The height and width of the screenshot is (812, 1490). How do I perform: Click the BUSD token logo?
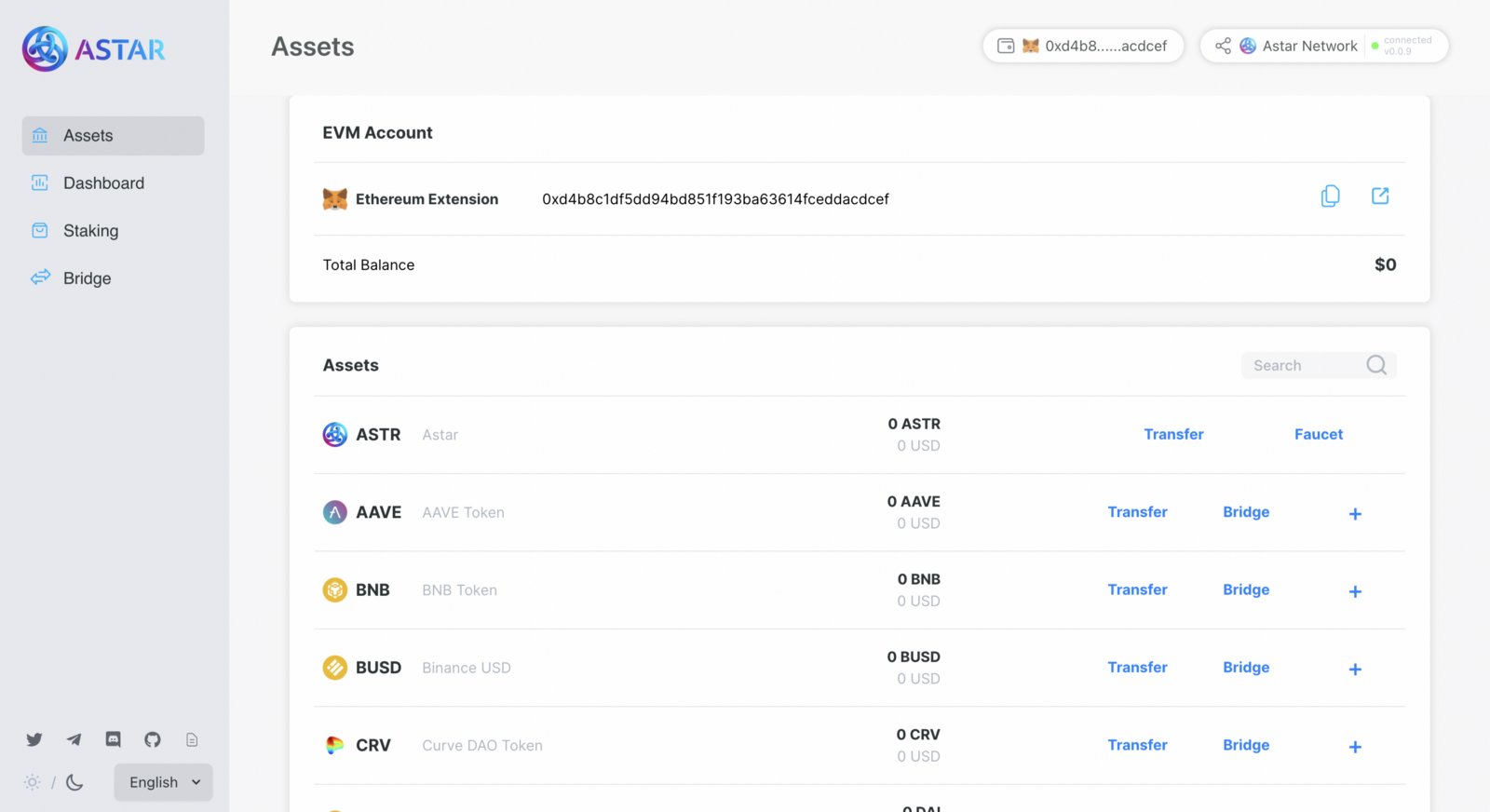[x=335, y=668]
